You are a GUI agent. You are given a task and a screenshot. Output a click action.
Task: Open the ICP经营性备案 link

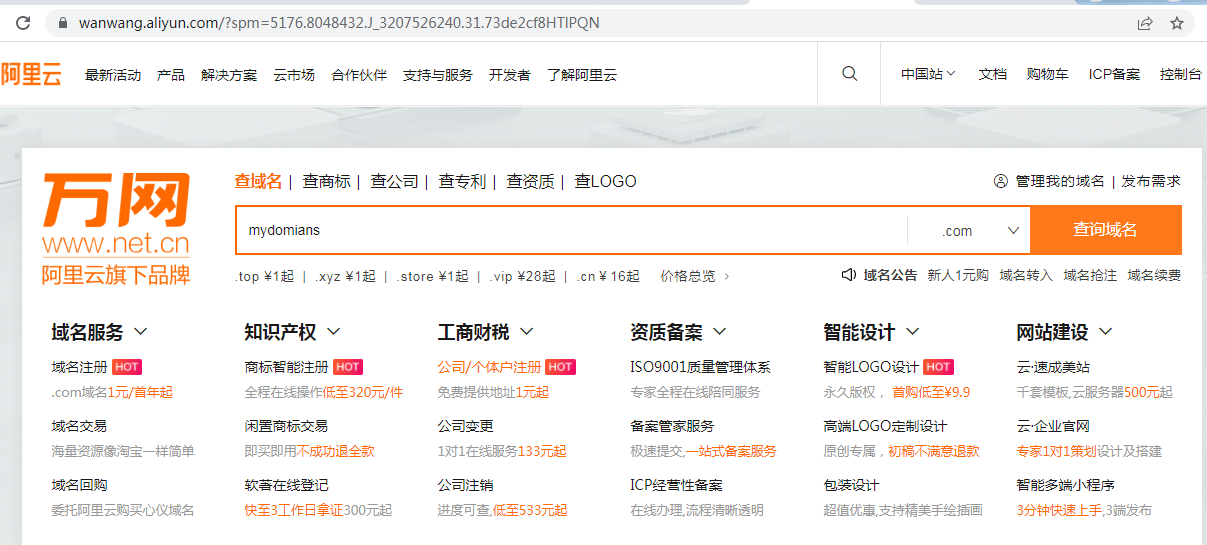(676, 485)
